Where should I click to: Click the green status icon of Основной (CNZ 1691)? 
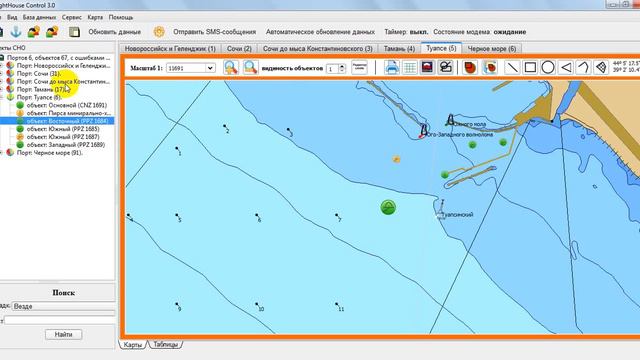(x=20, y=105)
